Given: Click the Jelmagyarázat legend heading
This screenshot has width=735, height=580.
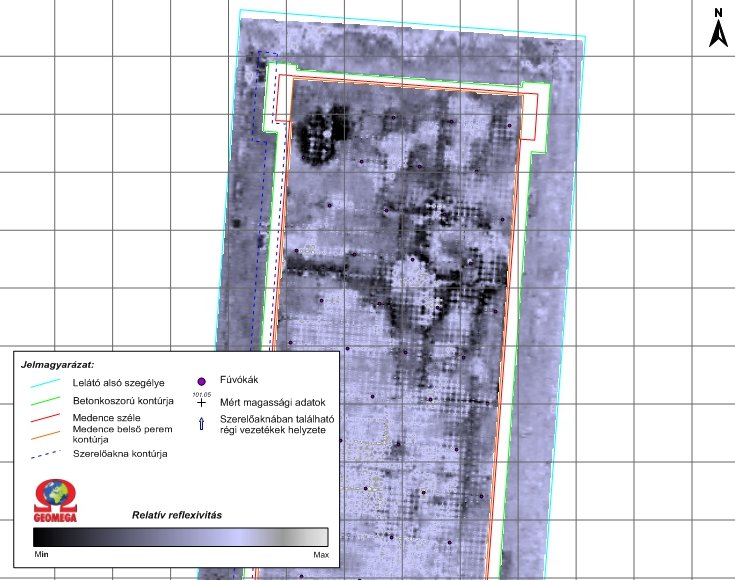Looking at the screenshot, I should coord(57,364).
